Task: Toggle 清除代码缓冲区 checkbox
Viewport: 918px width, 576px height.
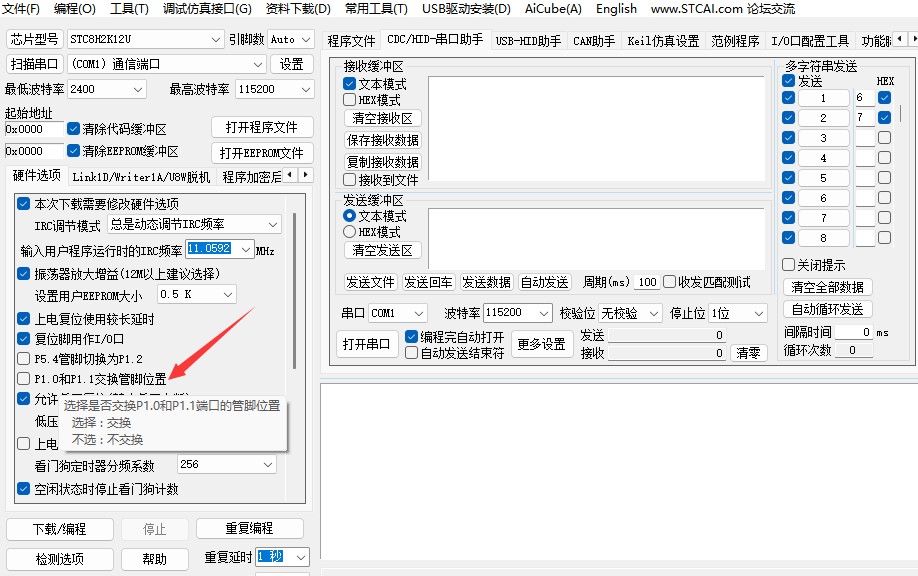Action: pos(73,129)
